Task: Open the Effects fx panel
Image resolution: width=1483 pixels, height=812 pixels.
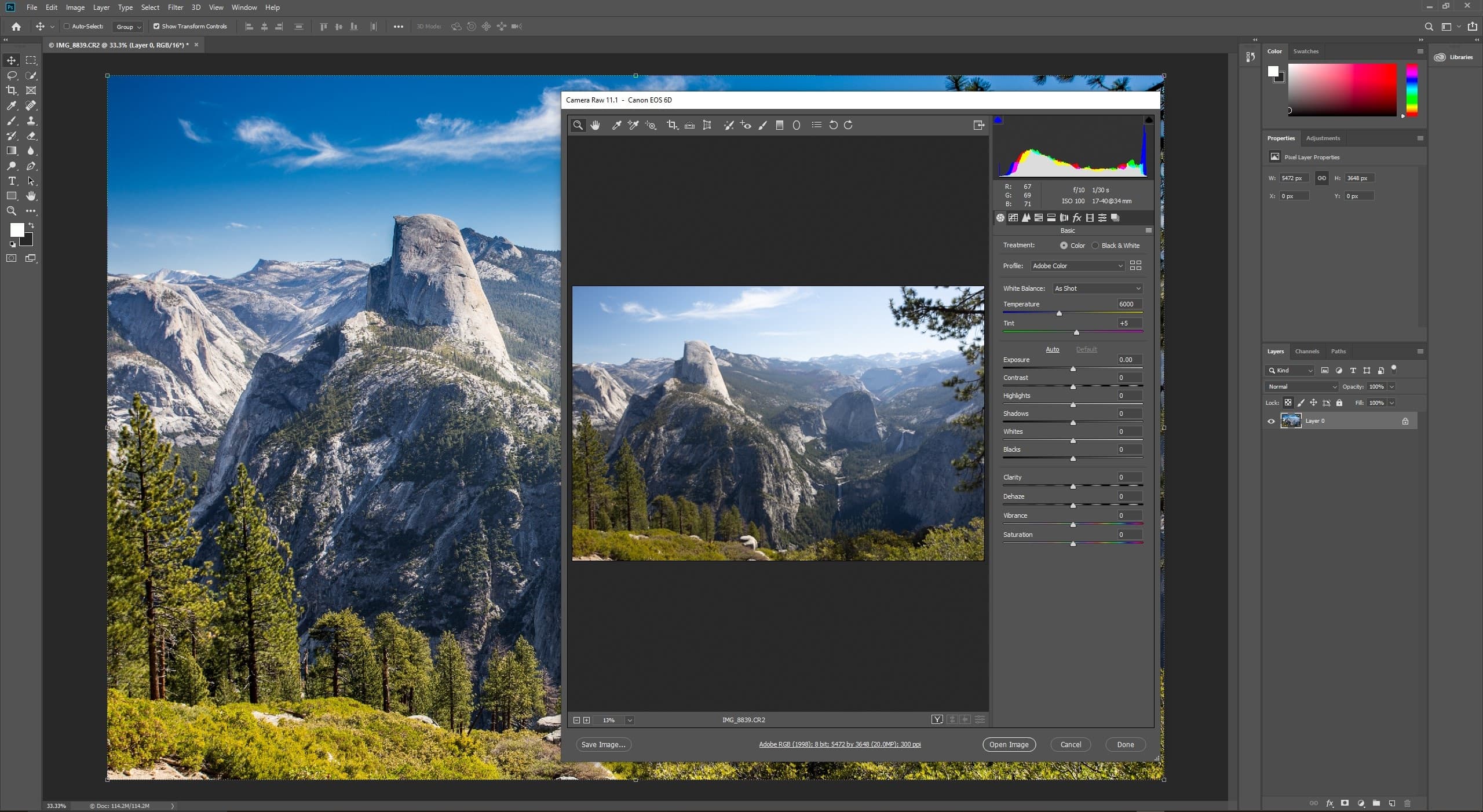Action: point(1077,218)
